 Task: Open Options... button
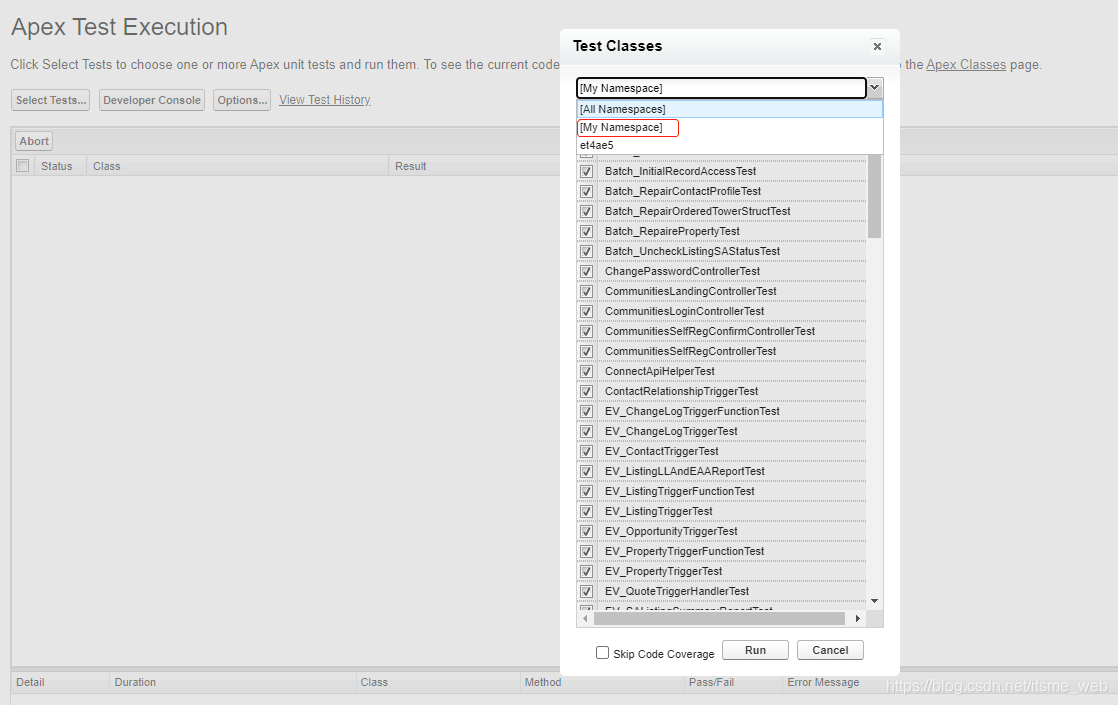point(242,100)
